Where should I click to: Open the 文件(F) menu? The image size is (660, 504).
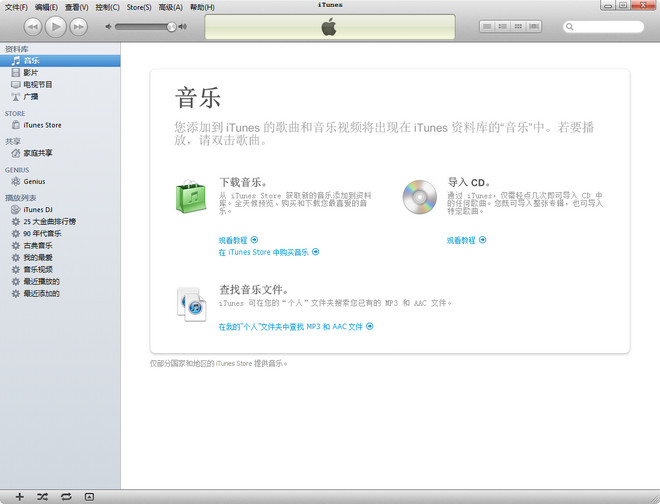(x=16, y=7)
